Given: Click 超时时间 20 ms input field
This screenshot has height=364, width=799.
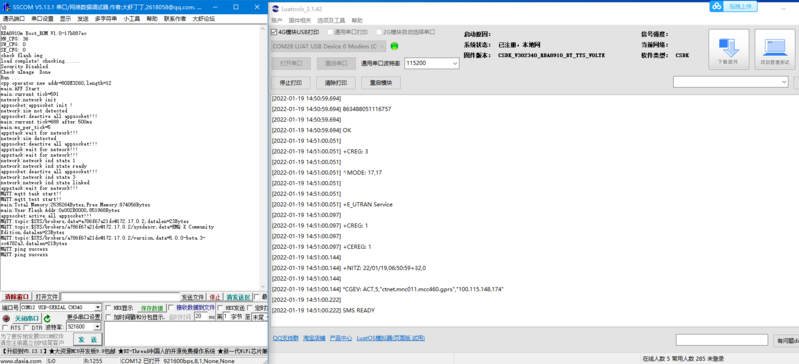Looking at the screenshot, I should (200, 317).
